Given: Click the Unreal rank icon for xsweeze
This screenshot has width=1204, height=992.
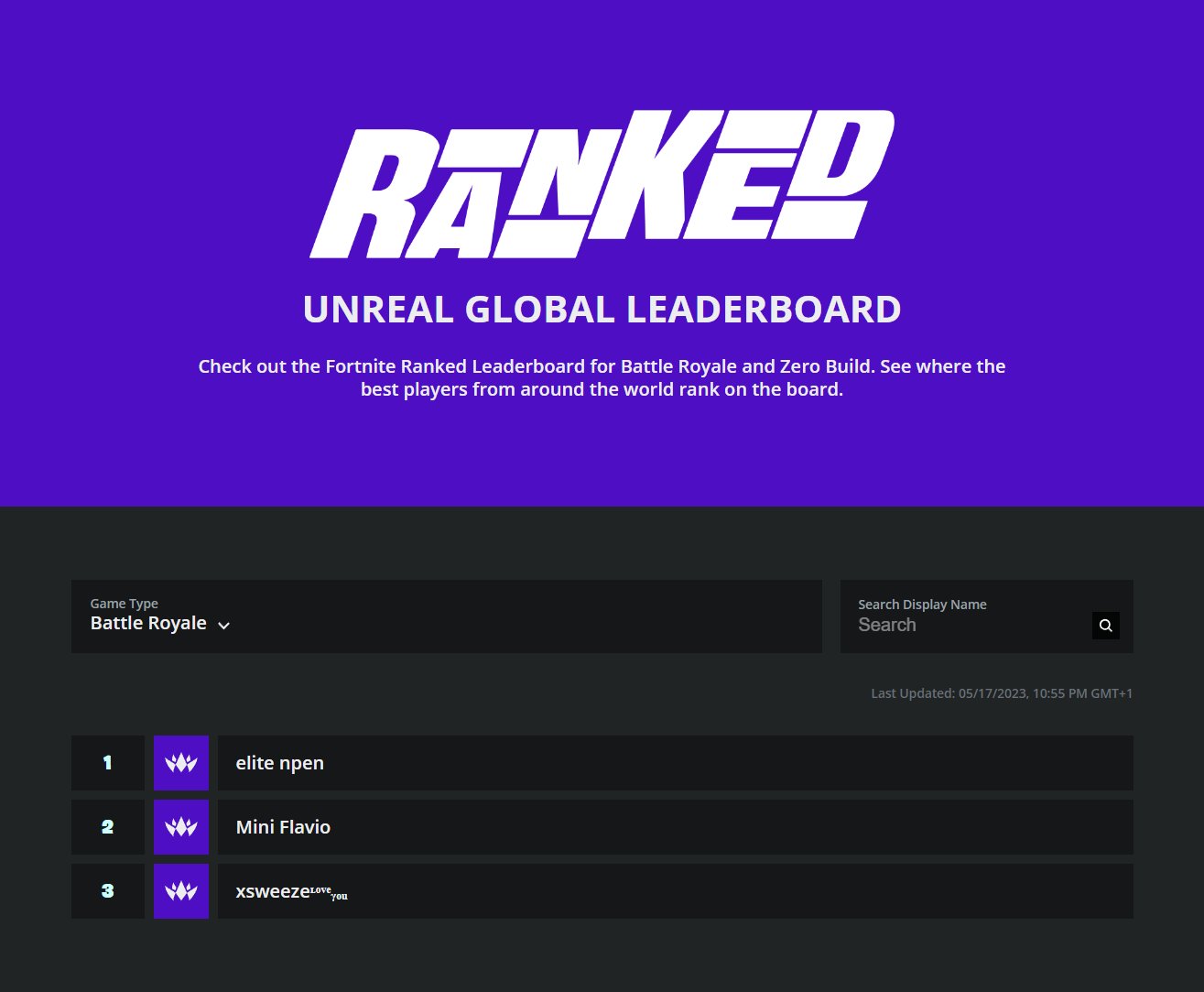Looking at the screenshot, I should tap(181, 891).
